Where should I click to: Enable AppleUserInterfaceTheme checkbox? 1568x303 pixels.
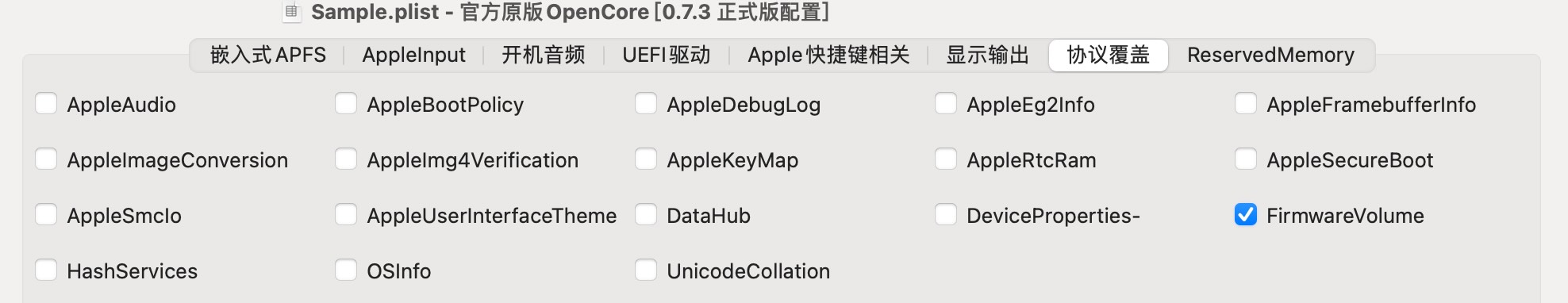(346, 215)
